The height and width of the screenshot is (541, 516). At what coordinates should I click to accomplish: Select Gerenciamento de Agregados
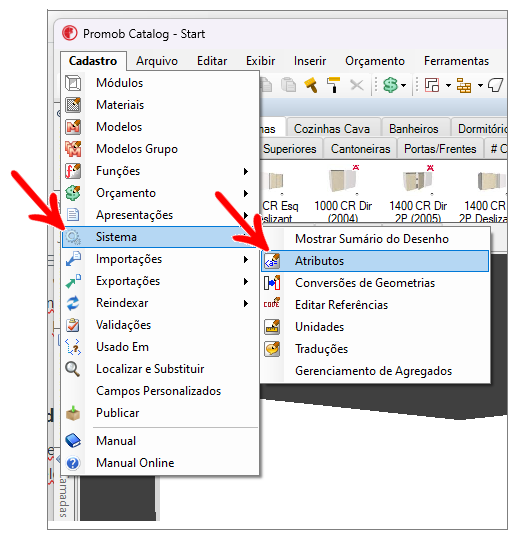(375, 371)
